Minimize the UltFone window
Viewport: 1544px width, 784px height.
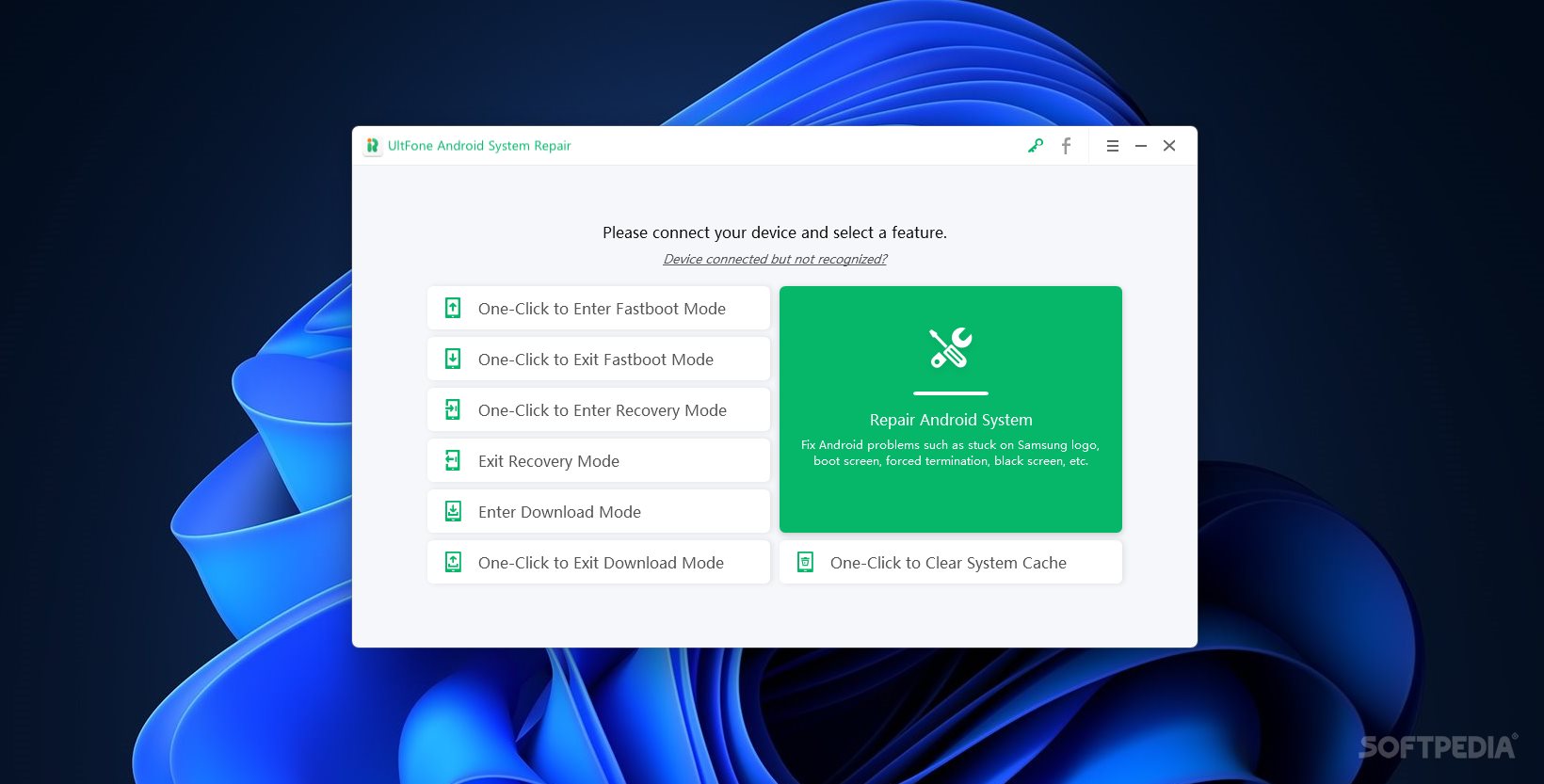click(1141, 146)
